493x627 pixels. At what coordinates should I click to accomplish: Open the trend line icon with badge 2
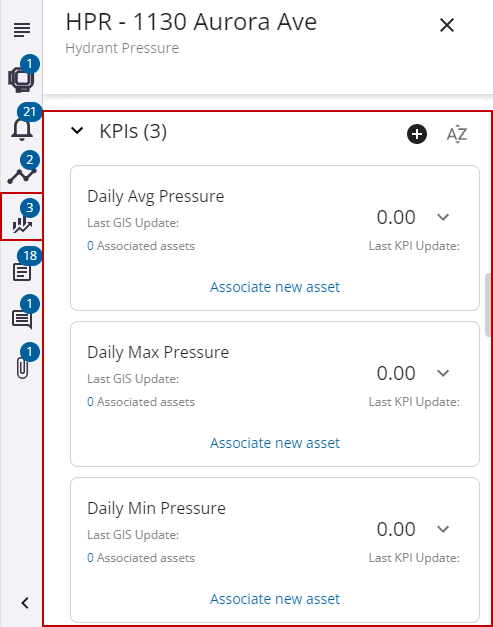coord(22,172)
